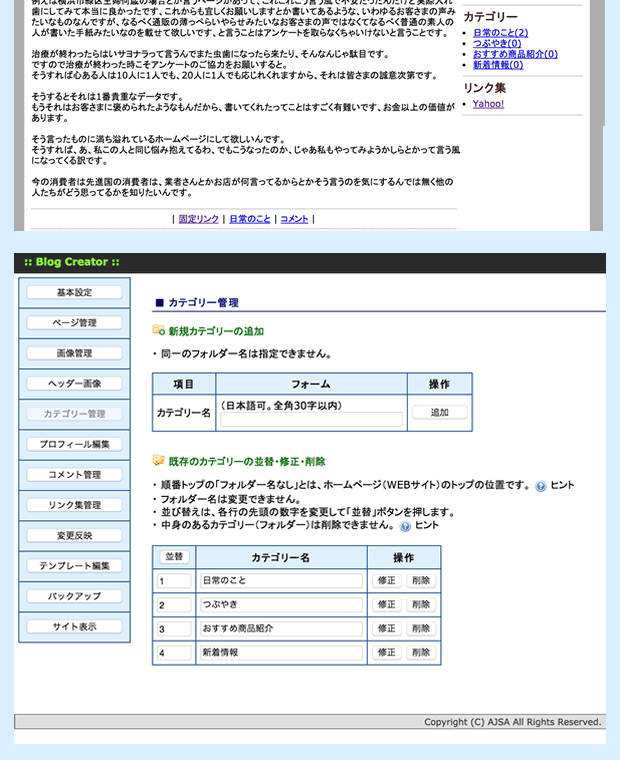
Task: Click the folder icon beside 新規カテゴリーの追加
Action: 159,330
